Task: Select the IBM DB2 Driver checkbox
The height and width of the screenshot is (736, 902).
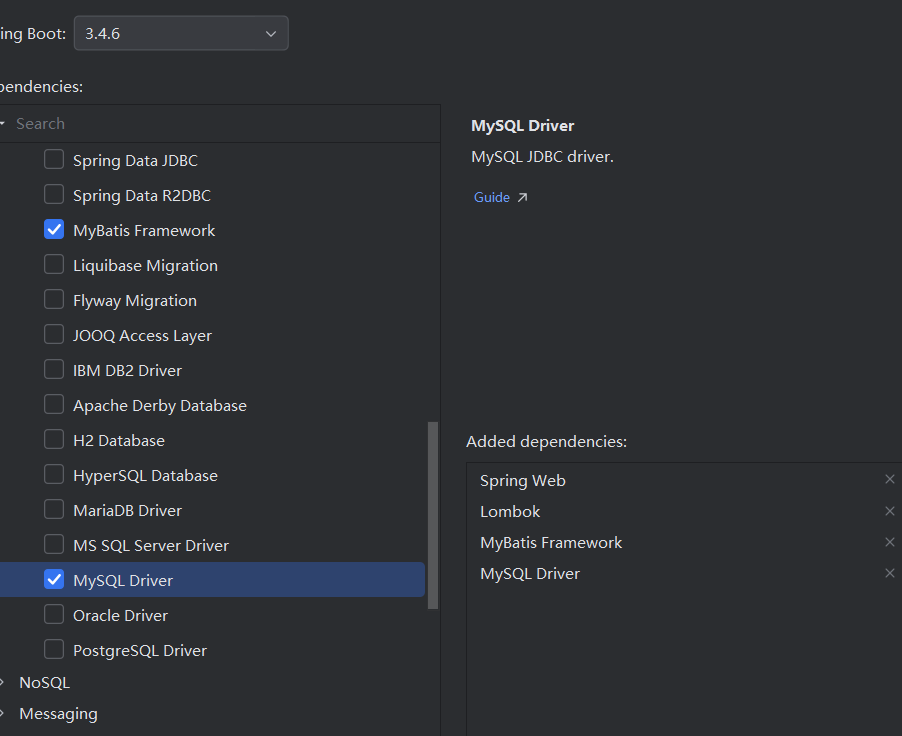Action: 54,369
